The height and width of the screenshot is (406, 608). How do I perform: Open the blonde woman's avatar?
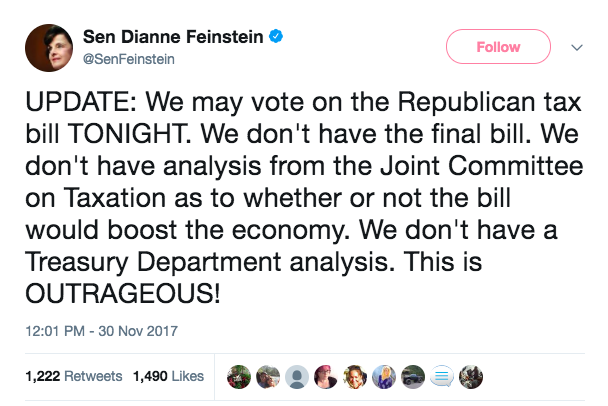pyautogui.click(x=385, y=377)
